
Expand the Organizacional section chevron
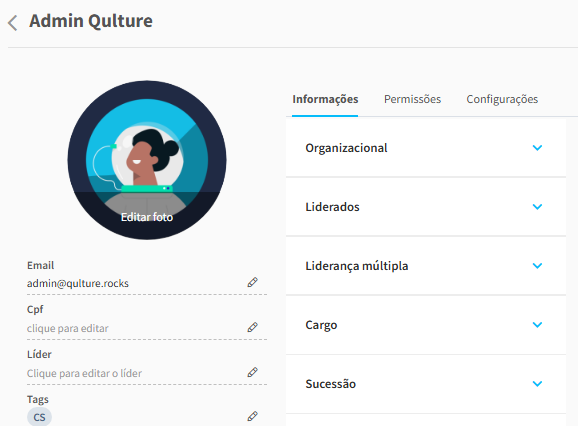coord(537,148)
